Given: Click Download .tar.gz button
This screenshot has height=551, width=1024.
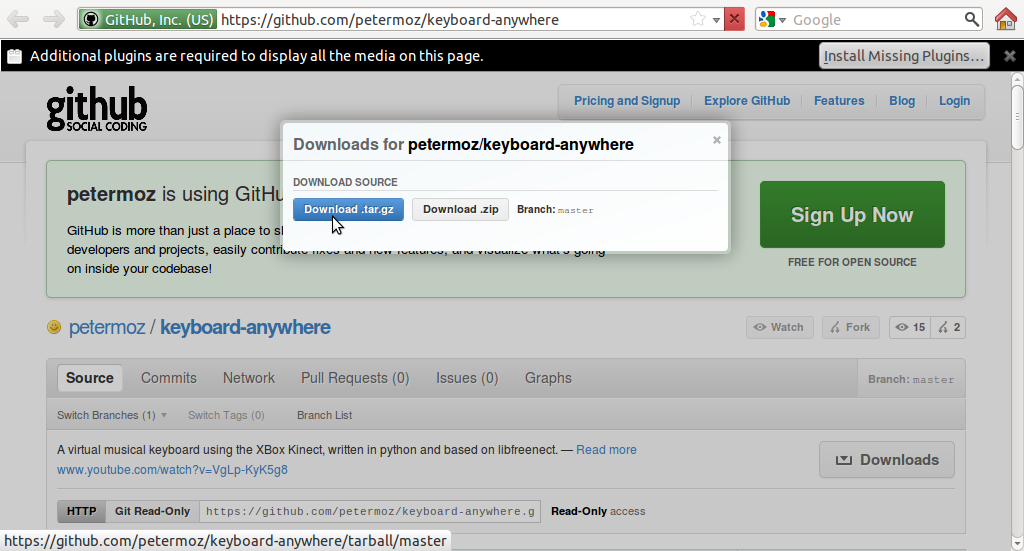Looking at the screenshot, I should (348, 210).
